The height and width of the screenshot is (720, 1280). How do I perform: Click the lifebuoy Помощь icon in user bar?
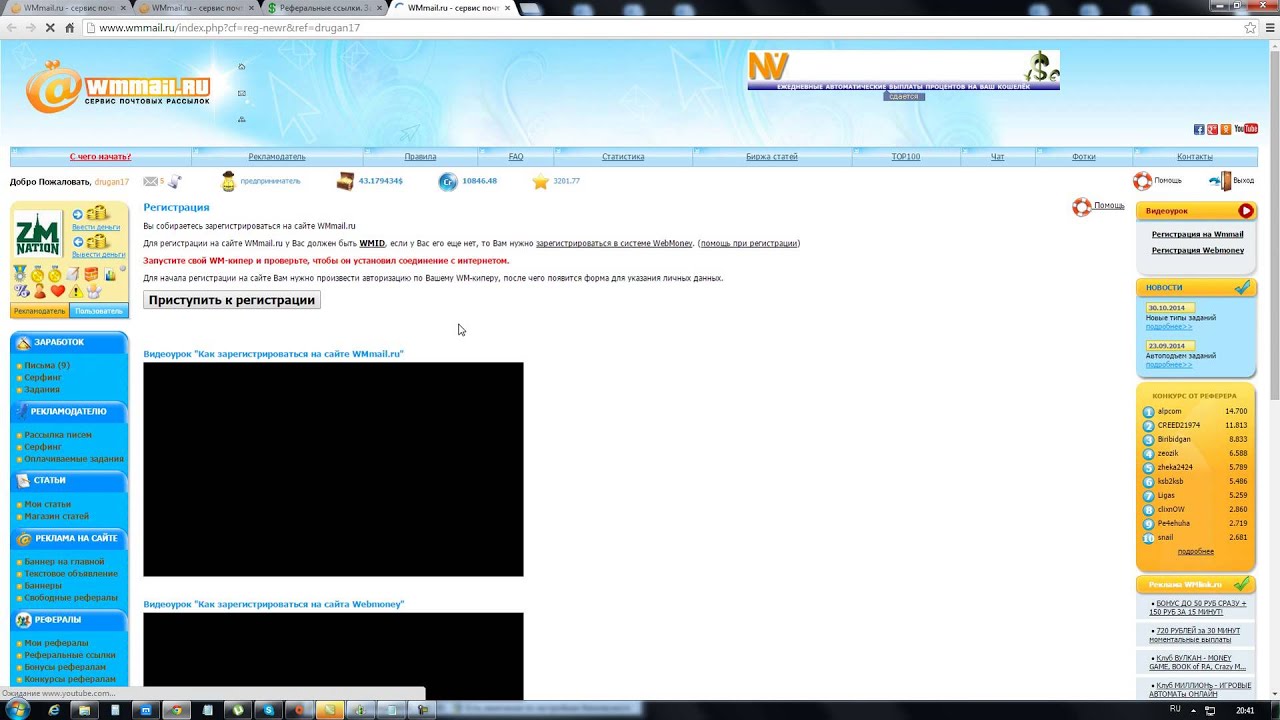coord(1142,181)
